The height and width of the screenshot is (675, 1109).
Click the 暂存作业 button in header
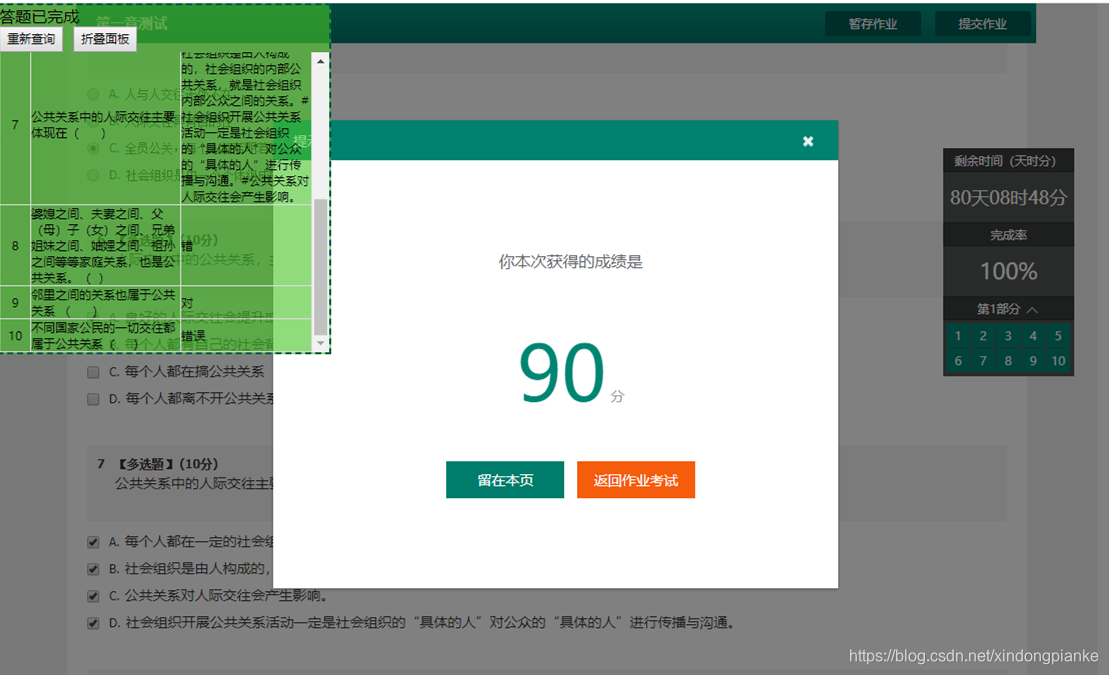[873, 24]
